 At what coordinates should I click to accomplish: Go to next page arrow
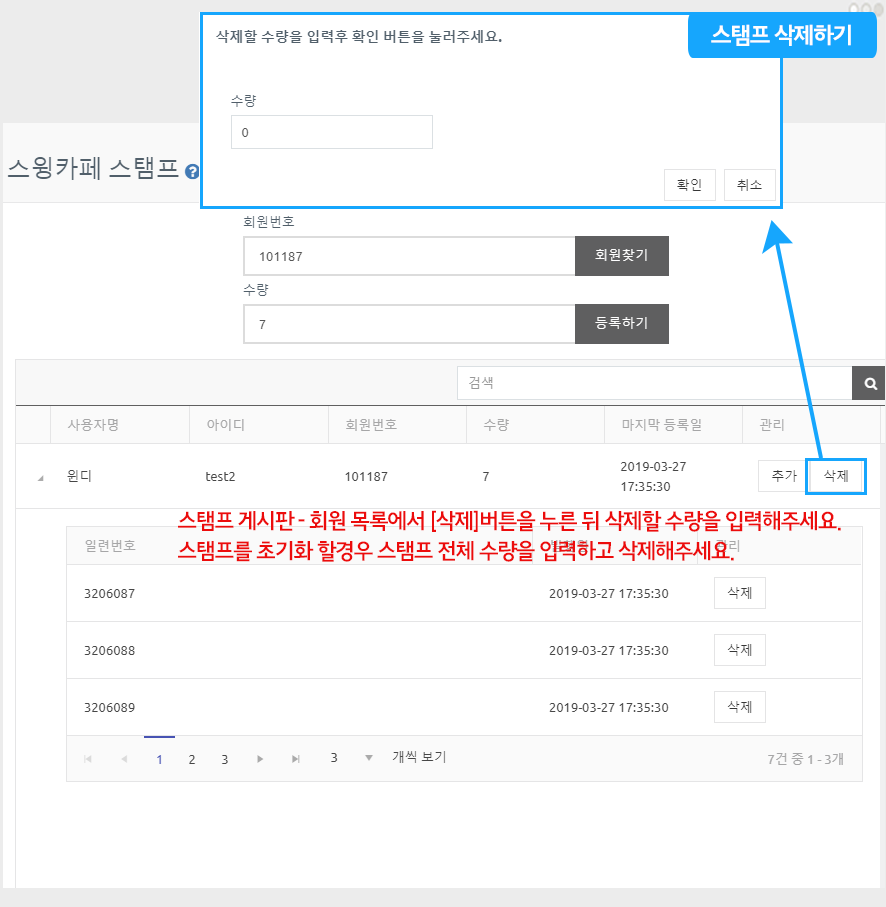[x=260, y=759]
